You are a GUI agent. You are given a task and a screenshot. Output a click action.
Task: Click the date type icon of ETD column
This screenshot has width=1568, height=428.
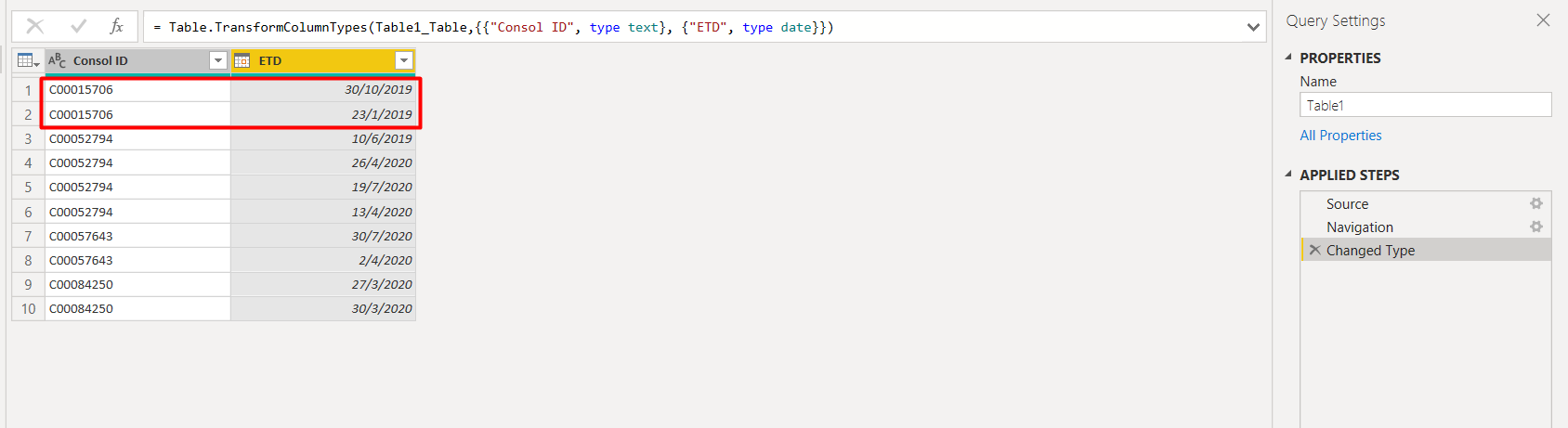click(242, 60)
